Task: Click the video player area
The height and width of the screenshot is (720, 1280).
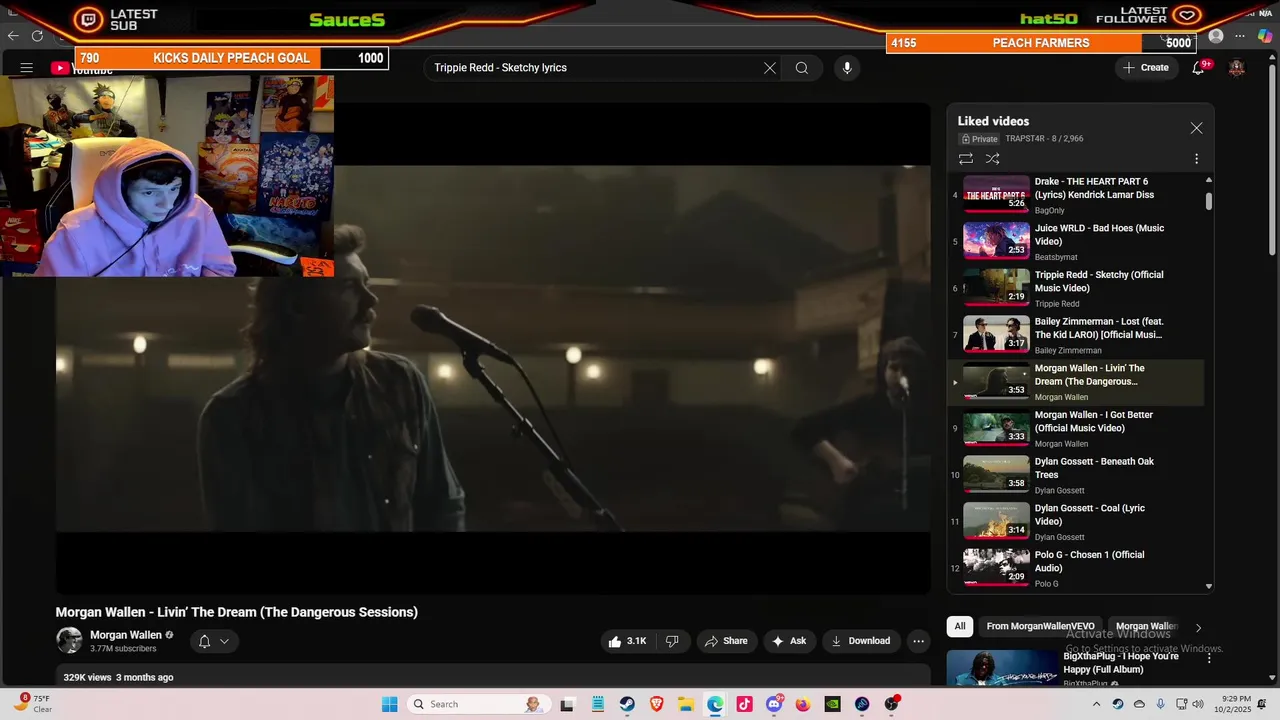Action: 493,348
